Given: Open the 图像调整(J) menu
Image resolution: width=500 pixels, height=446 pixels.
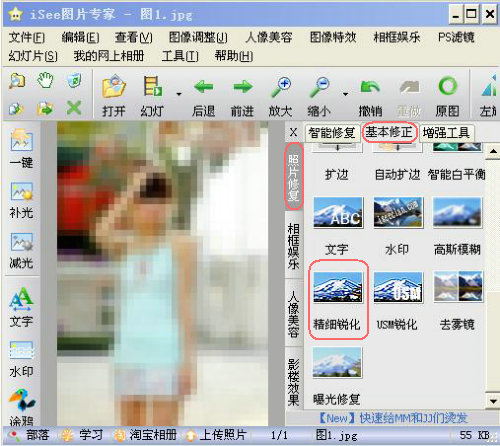Looking at the screenshot, I should click(198, 37).
